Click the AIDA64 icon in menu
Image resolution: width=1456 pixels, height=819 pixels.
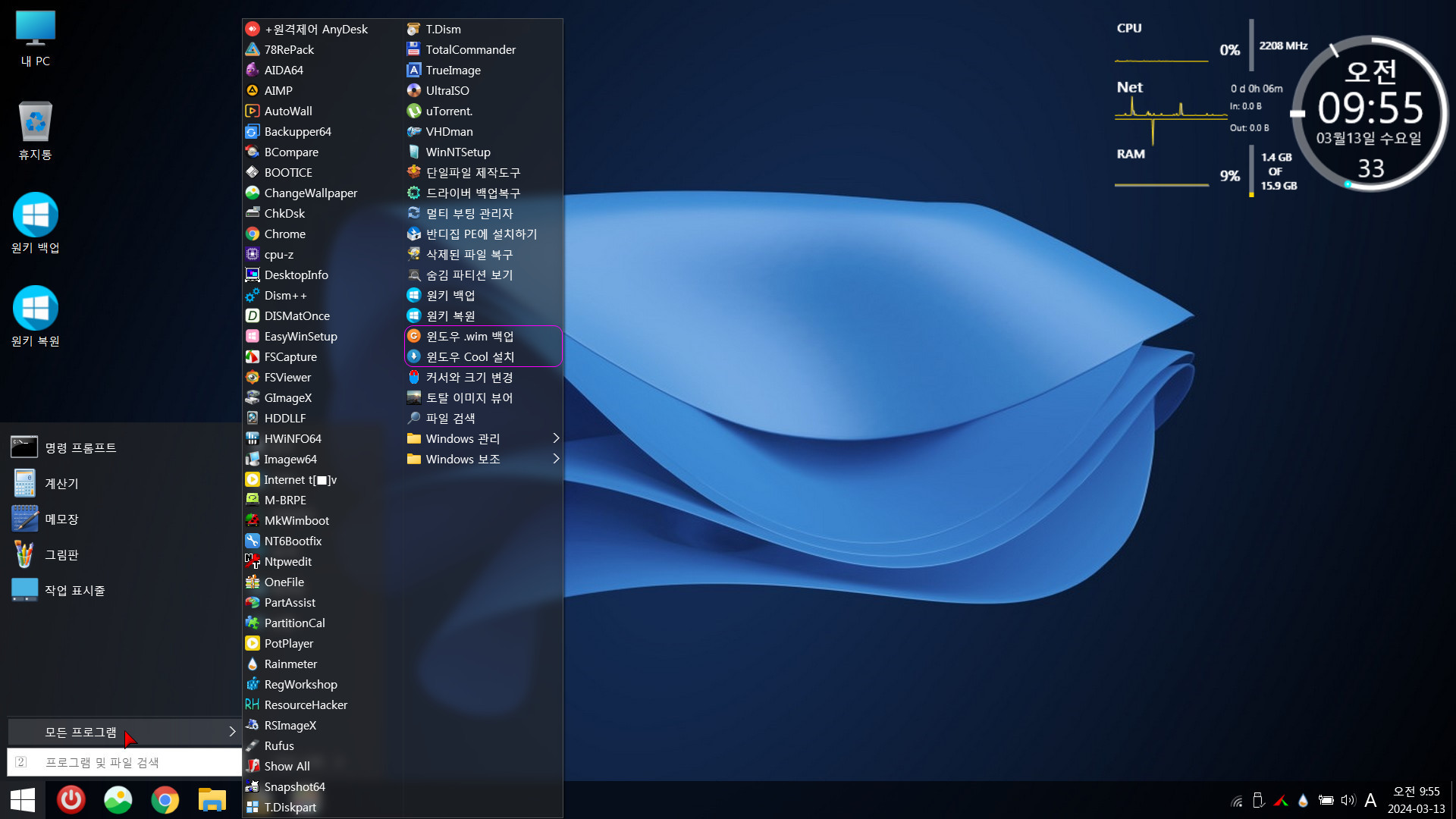pyautogui.click(x=253, y=70)
